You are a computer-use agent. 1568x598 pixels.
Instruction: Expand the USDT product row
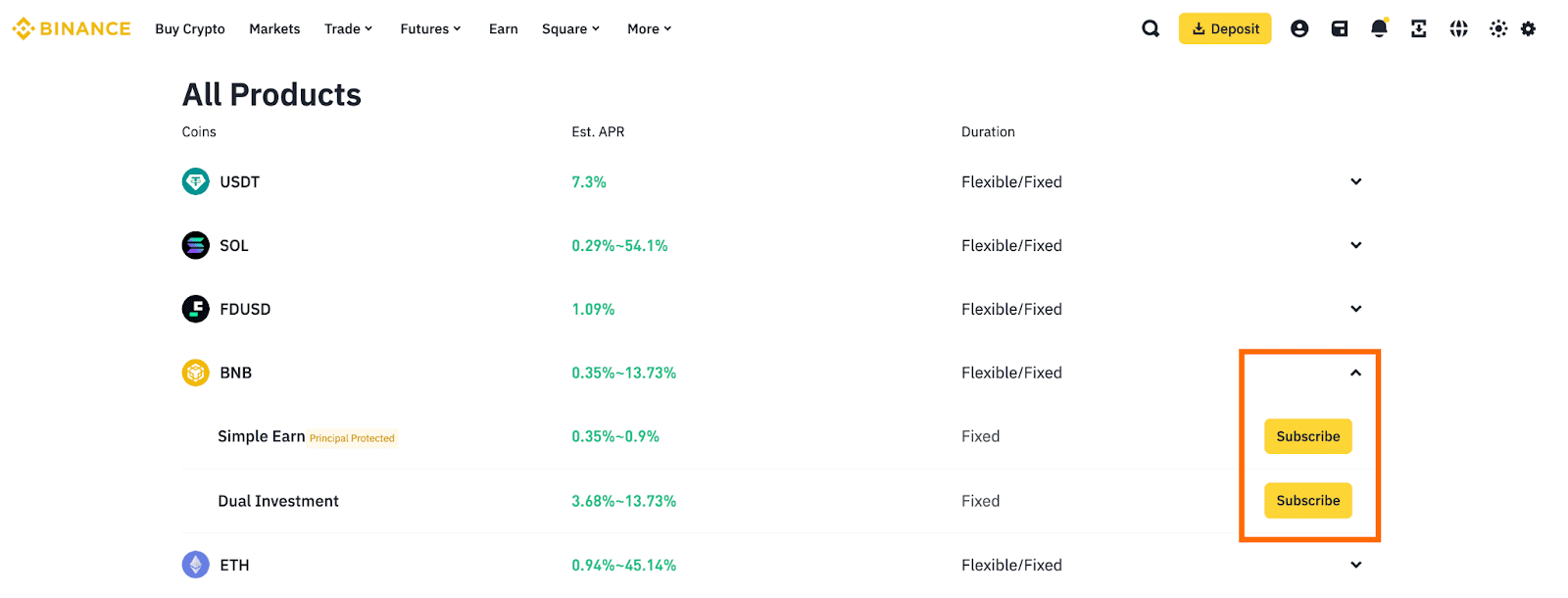1355,181
